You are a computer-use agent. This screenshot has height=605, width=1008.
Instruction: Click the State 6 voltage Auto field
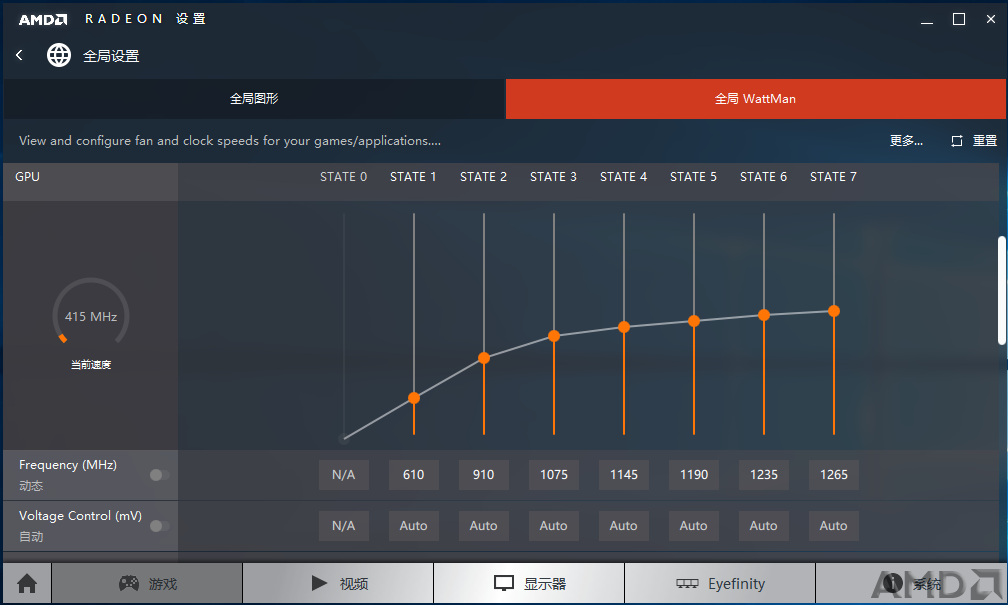764,526
